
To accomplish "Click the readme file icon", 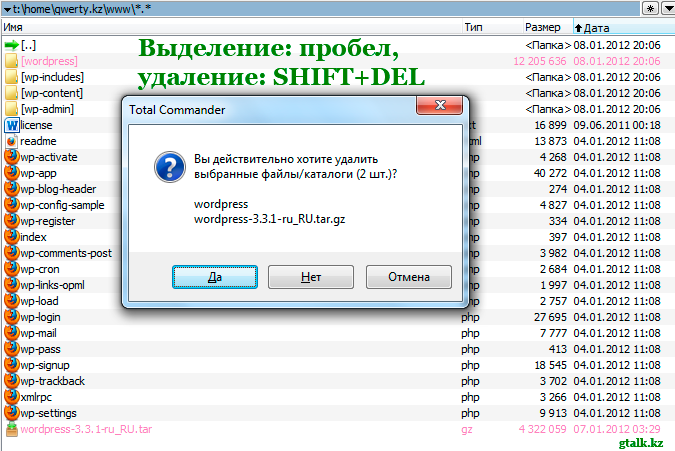I will coord(12,141).
